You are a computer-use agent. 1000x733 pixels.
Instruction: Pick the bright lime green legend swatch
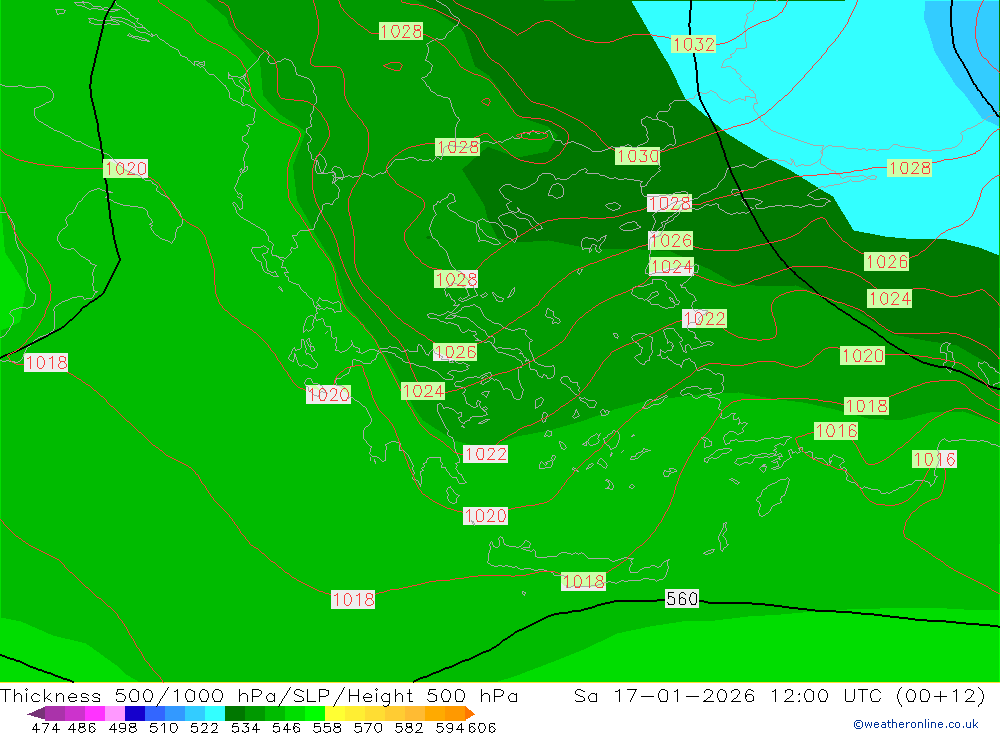315,713
